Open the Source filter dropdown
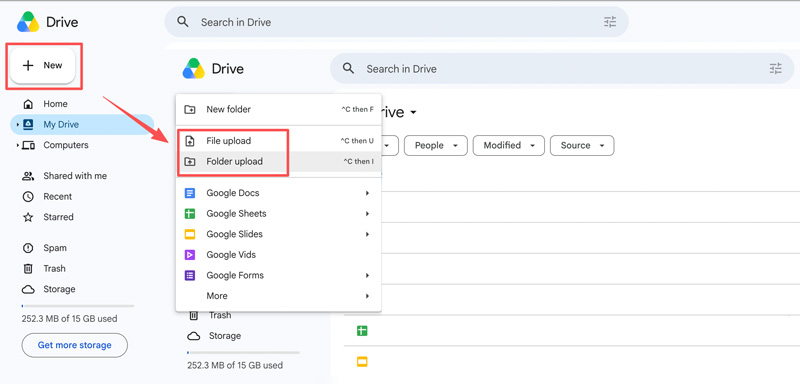Image resolution: width=800 pixels, height=384 pixels. pos(582,146)
